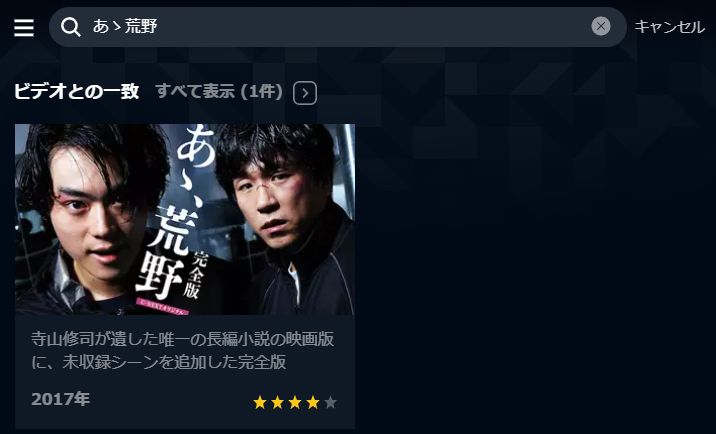Screen dimensions: 716x434
Task: Click the first gold rating star
Action: coord(260,402)
